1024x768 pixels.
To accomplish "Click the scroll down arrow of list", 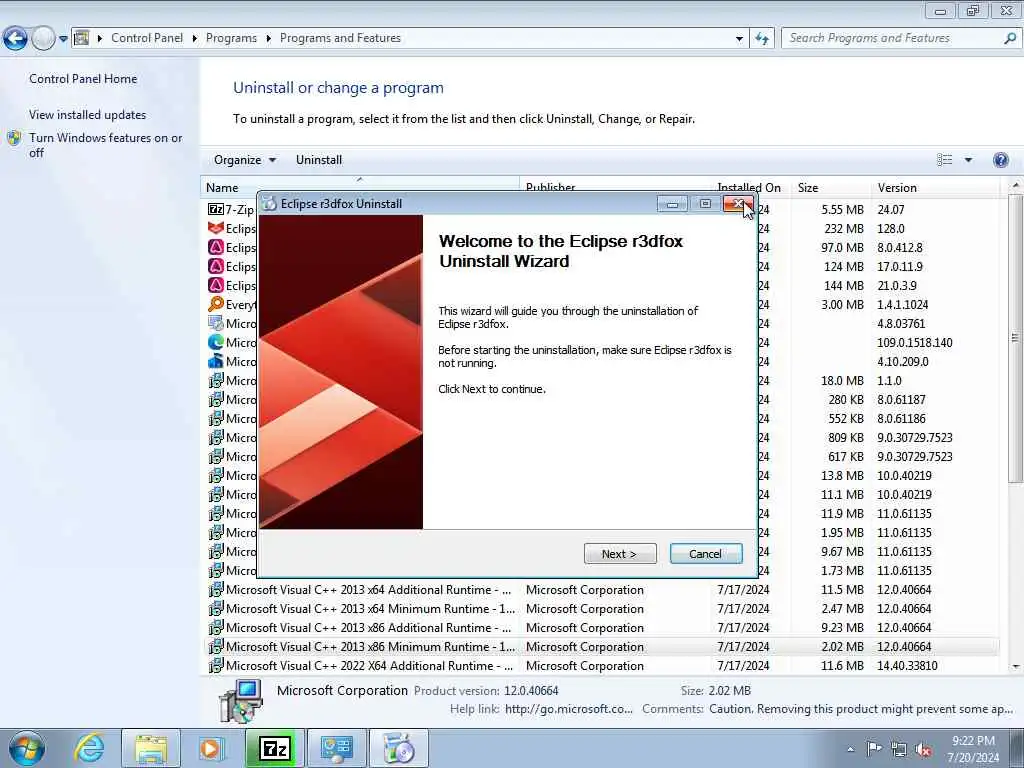I will pos(1016,666).
